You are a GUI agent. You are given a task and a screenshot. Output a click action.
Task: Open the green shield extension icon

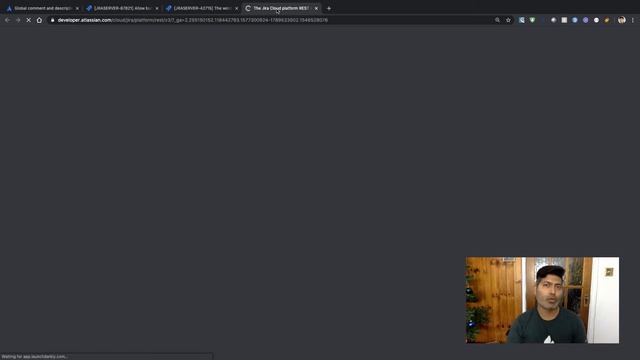532,20
